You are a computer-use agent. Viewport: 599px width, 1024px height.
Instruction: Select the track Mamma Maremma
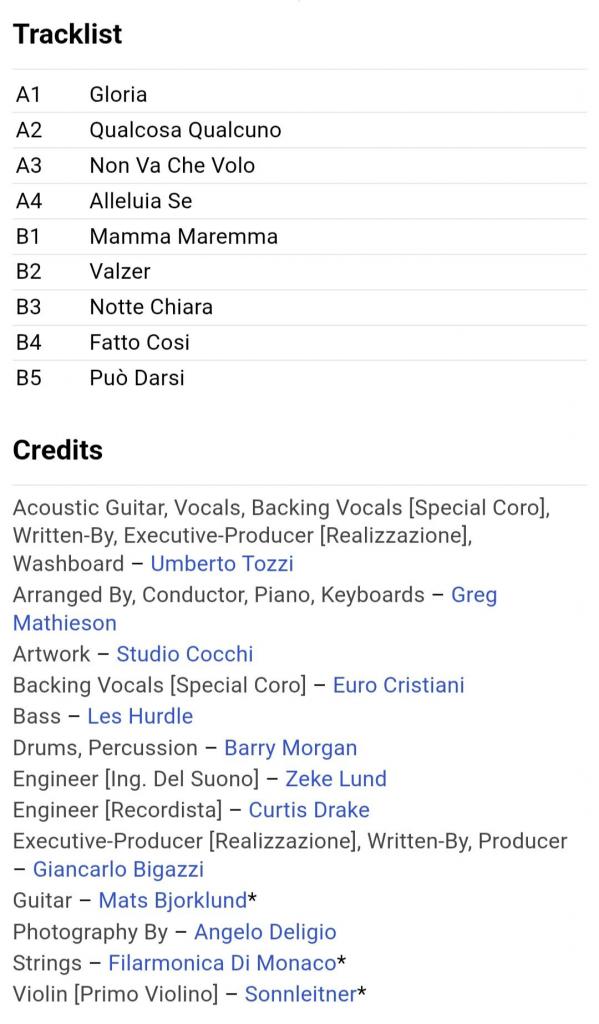pos(300,236)
